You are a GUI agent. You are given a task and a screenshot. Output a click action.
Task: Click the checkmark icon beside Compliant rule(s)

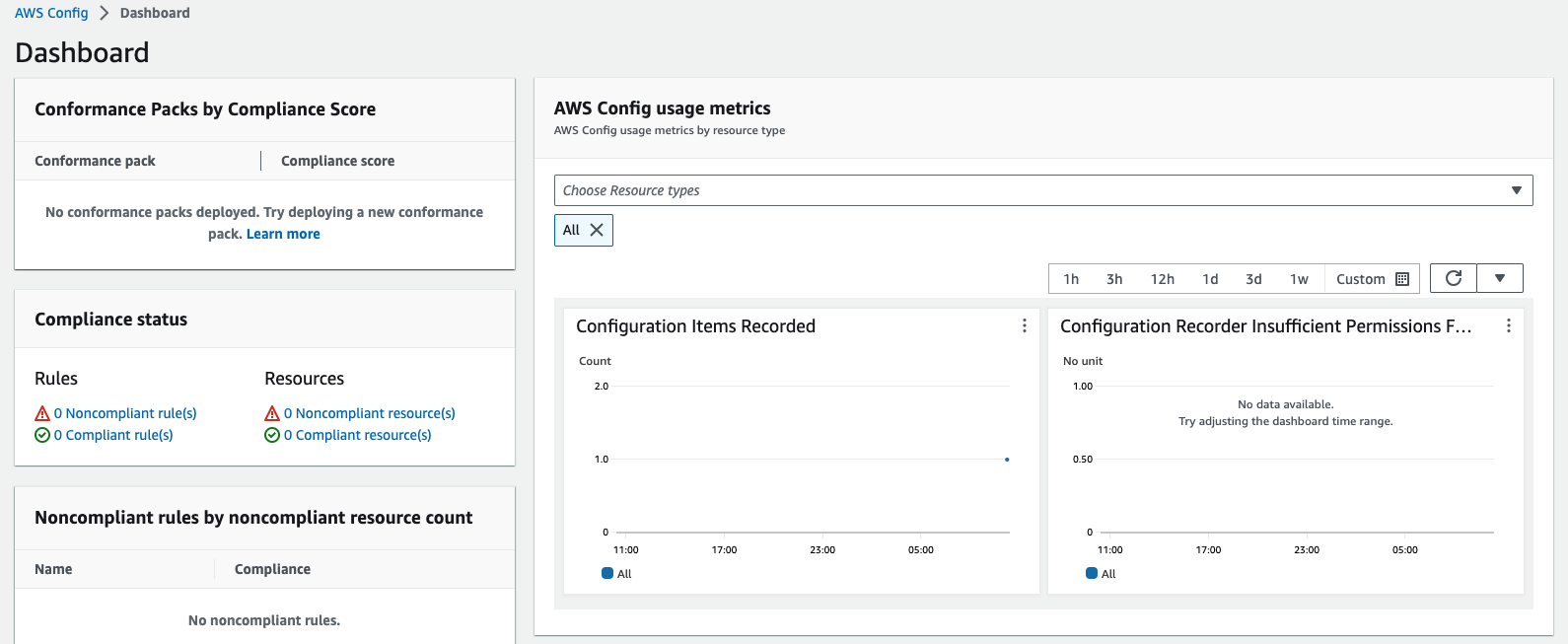[x=42, y=435]
